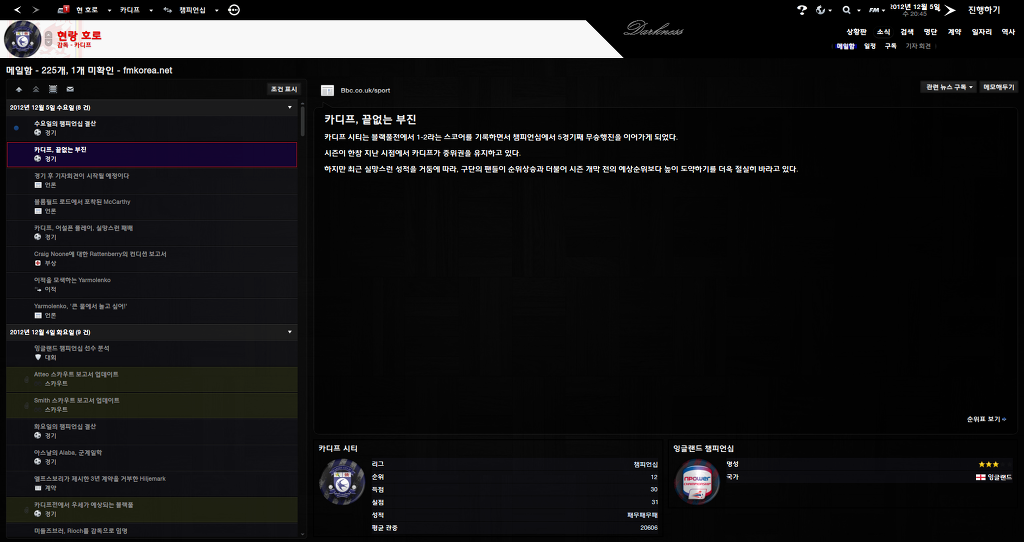This screenshot has width=1024, height=542.
Task: Open message 경기 후 기자회견이 시작될 예정이다
Action: [152, 181]
